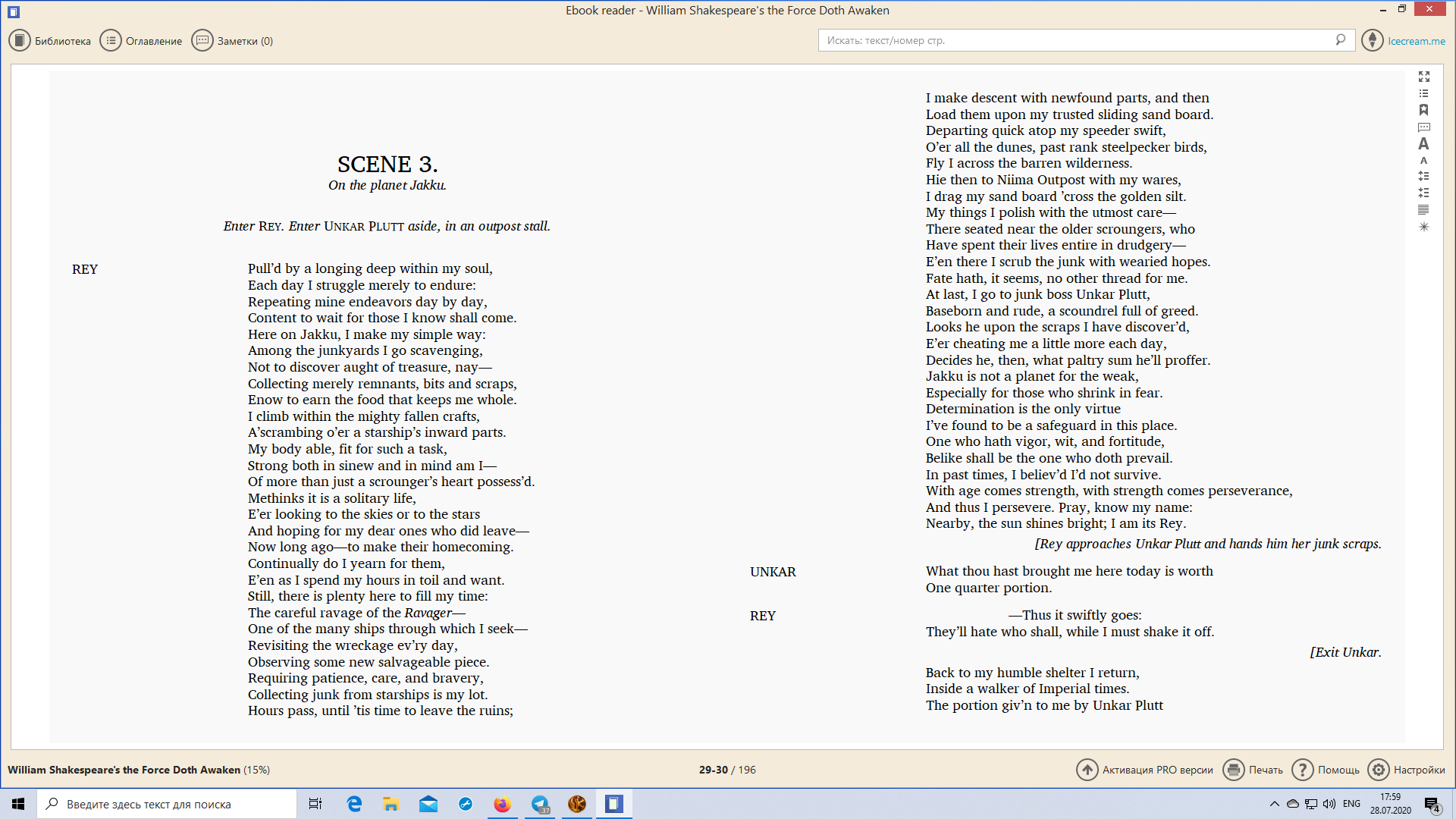Click stage direction '[Exit Unkar.'

[x=1345, y=652]
